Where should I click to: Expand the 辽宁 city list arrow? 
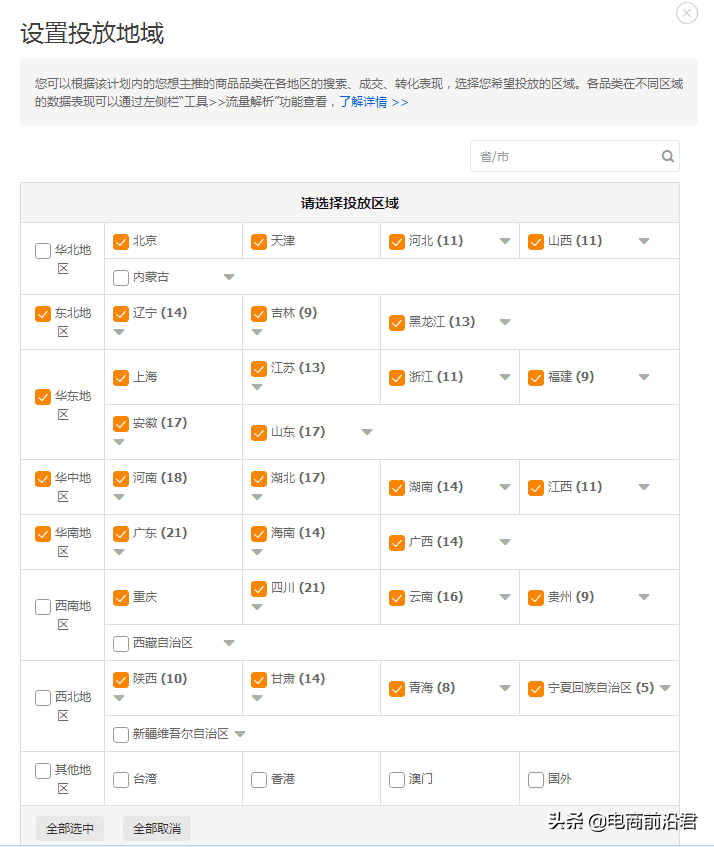[119, 332]
